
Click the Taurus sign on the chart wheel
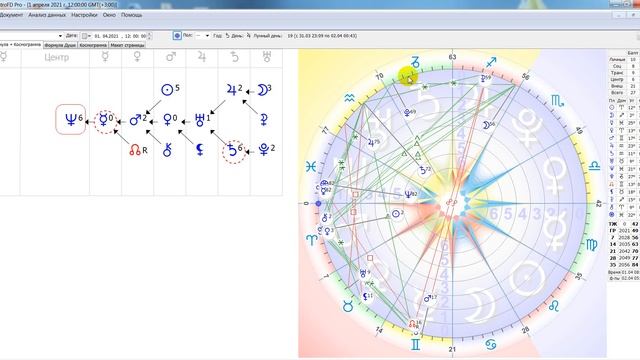click(347, 307)
